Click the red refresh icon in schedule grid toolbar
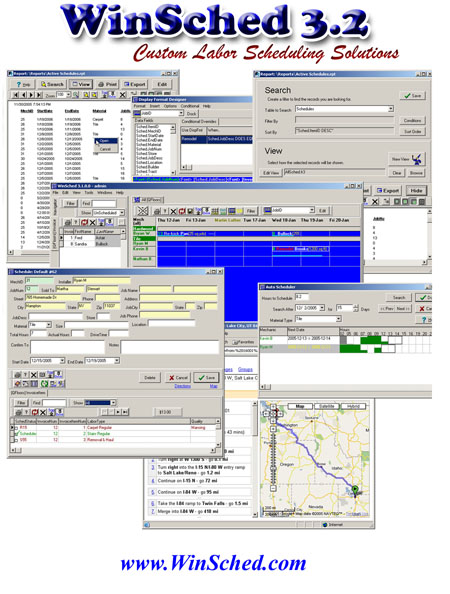This screenshot has height=594, width=450. pos(182,211)
